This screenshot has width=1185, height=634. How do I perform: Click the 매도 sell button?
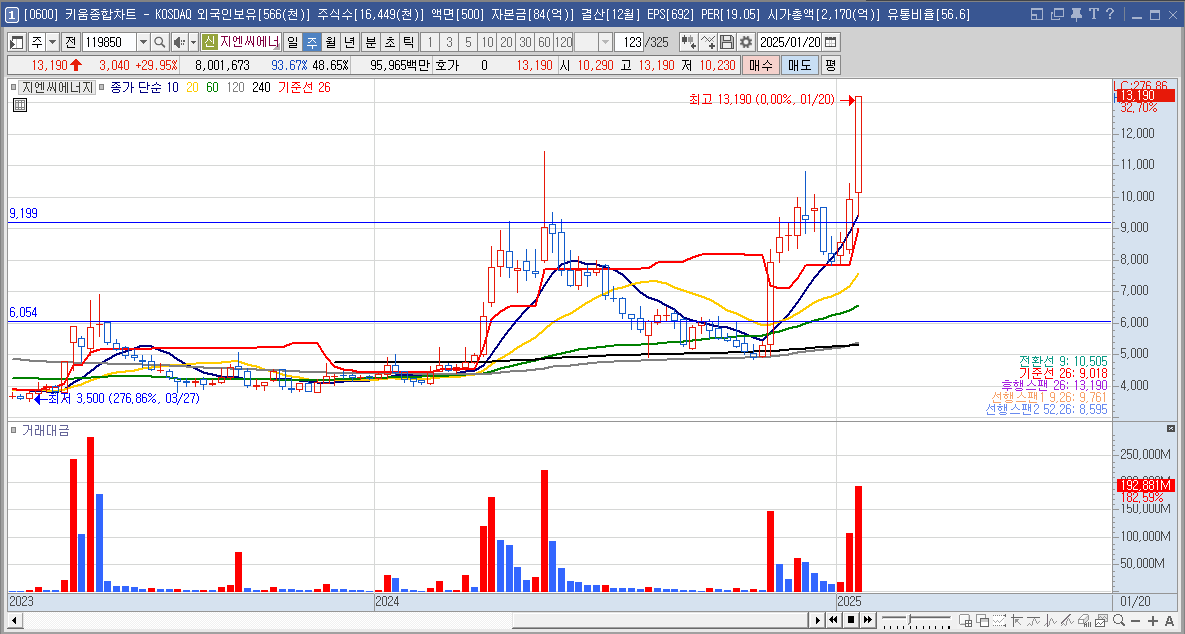(x=799, y=66)
